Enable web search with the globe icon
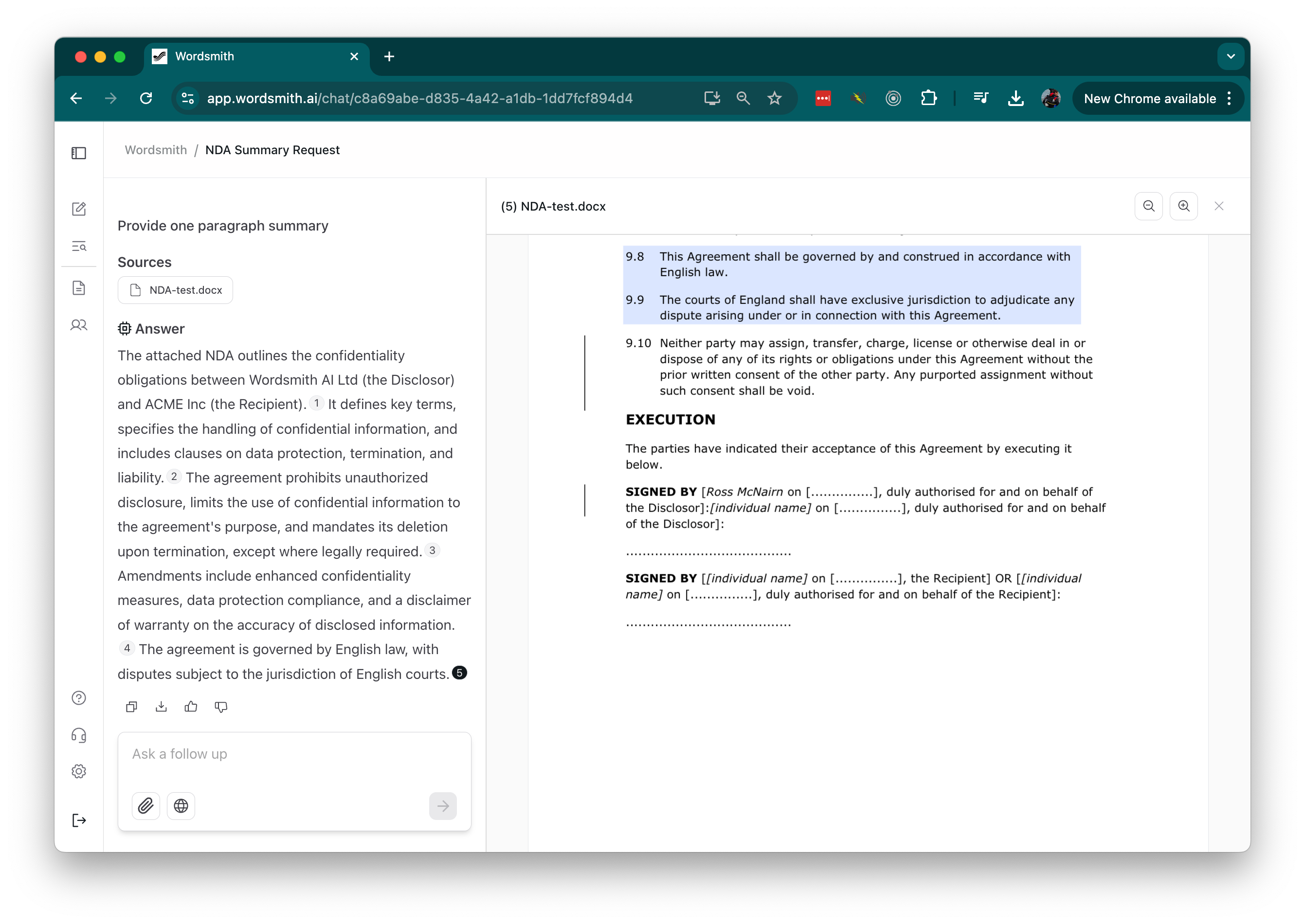The height and width of the screenshot is (924, 1305). pyautogui.click(x=181, y=806)
